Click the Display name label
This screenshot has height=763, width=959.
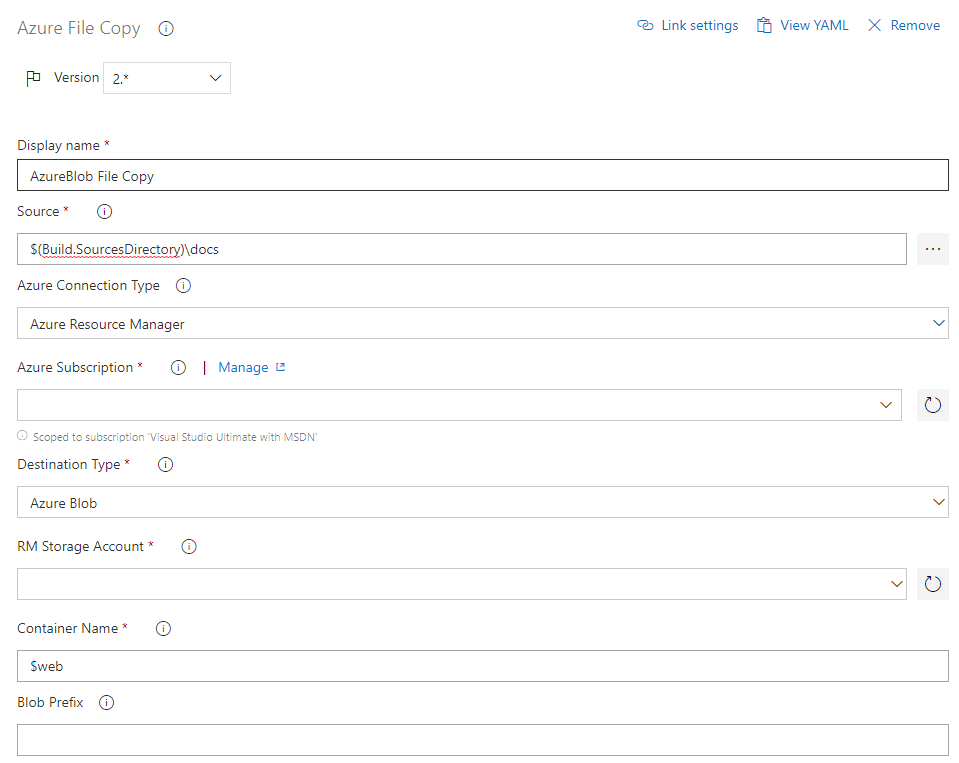pyautogui.click(x=58, y=146)
